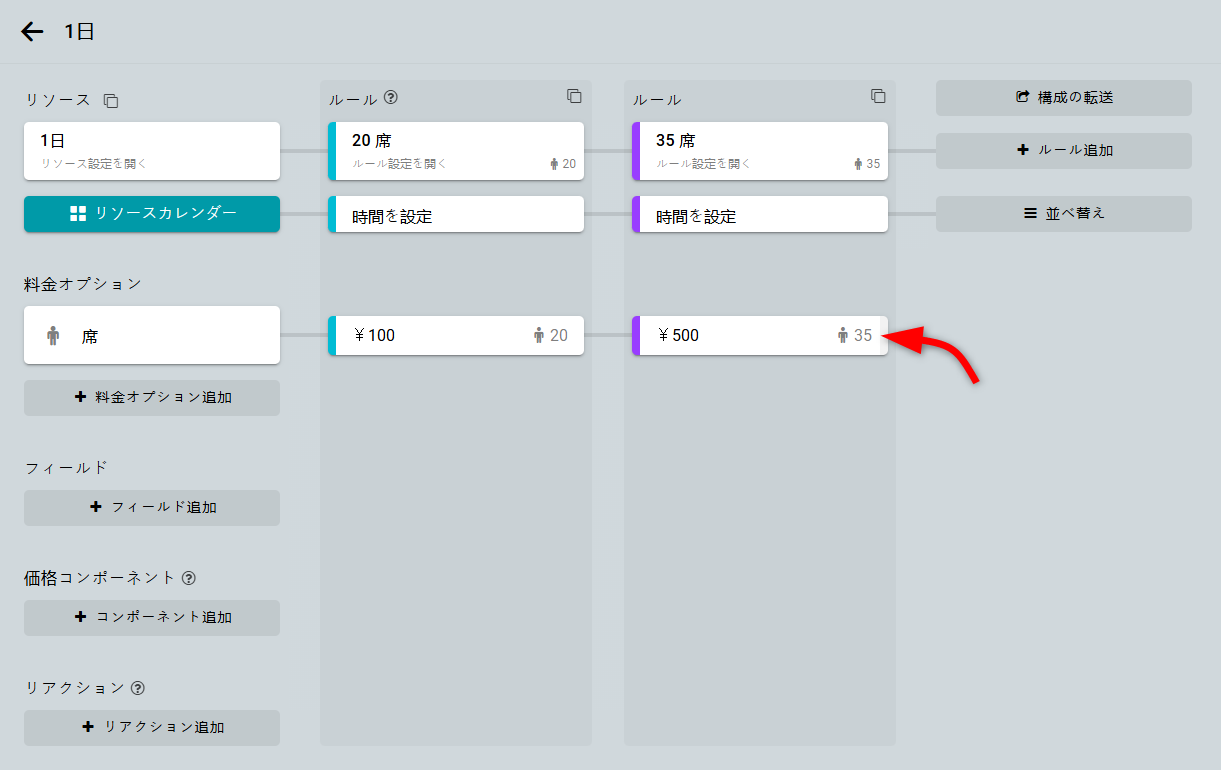Add a new rule with ルール追加
The height and width of the screenshot is (770, 1221).
(1063, 151)
